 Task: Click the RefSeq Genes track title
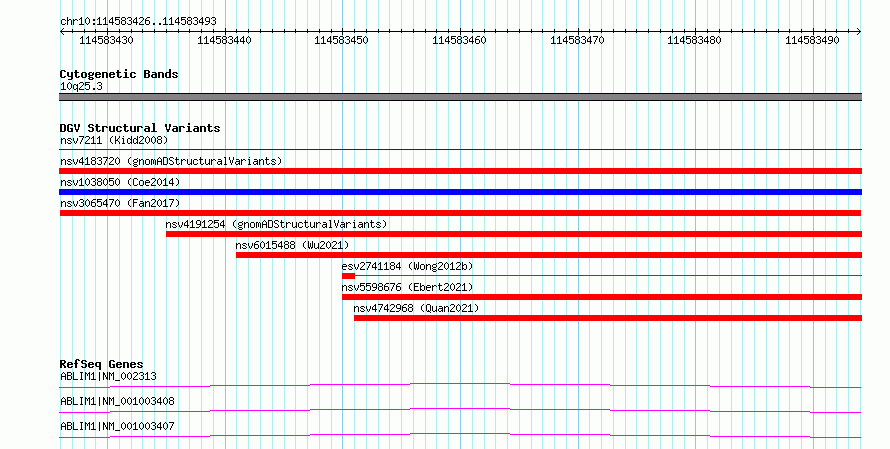coord(102,364)
